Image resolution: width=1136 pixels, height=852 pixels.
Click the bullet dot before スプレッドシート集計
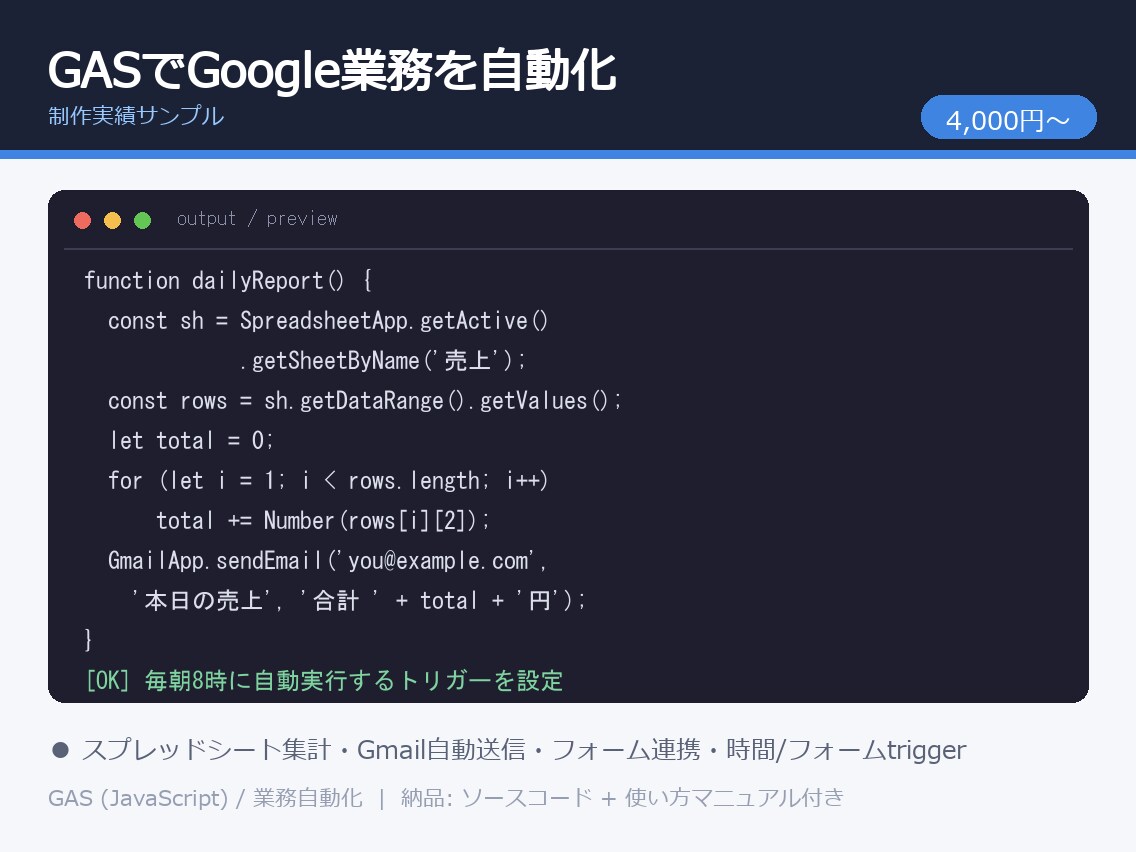coord(60,751)
